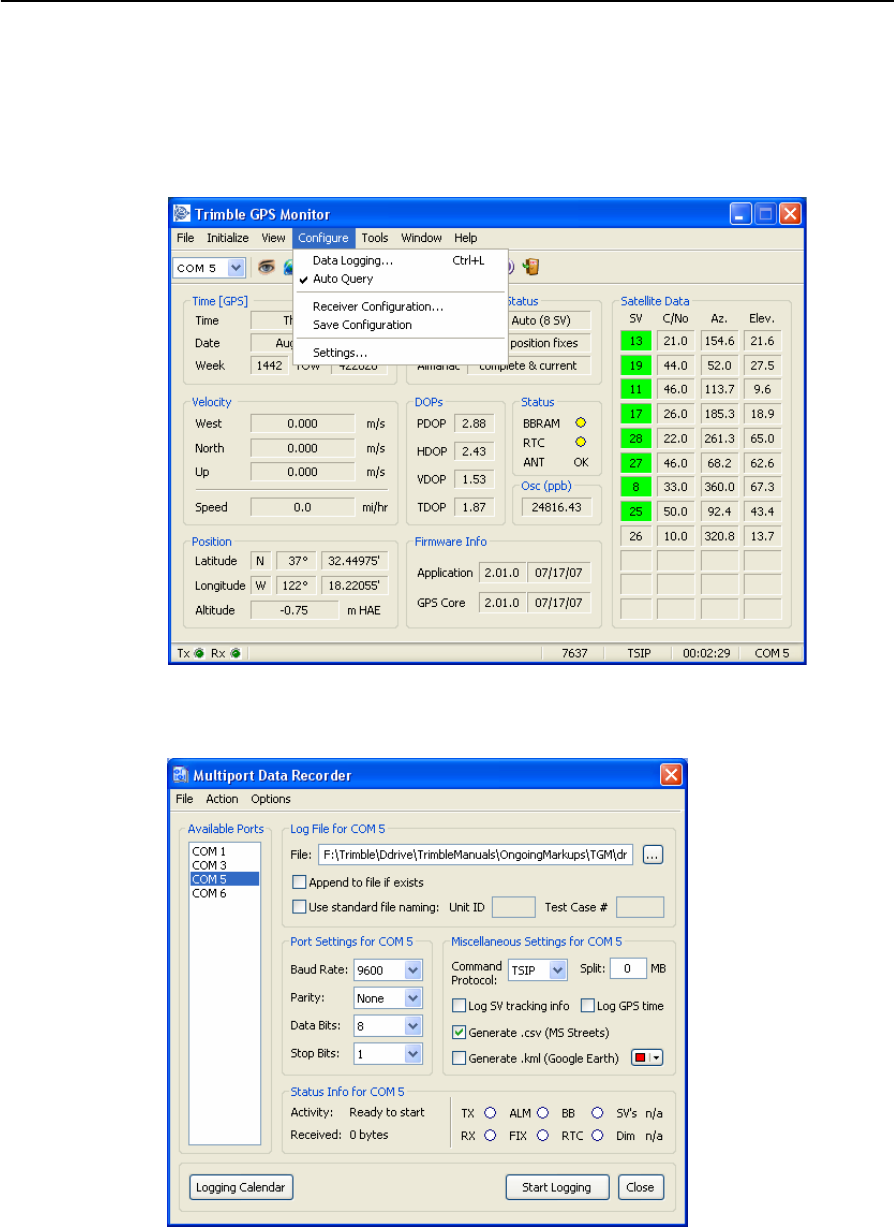Click the BB indicator circle in recorder
Screen dimensions: 894x1227
coord(597,1112)
